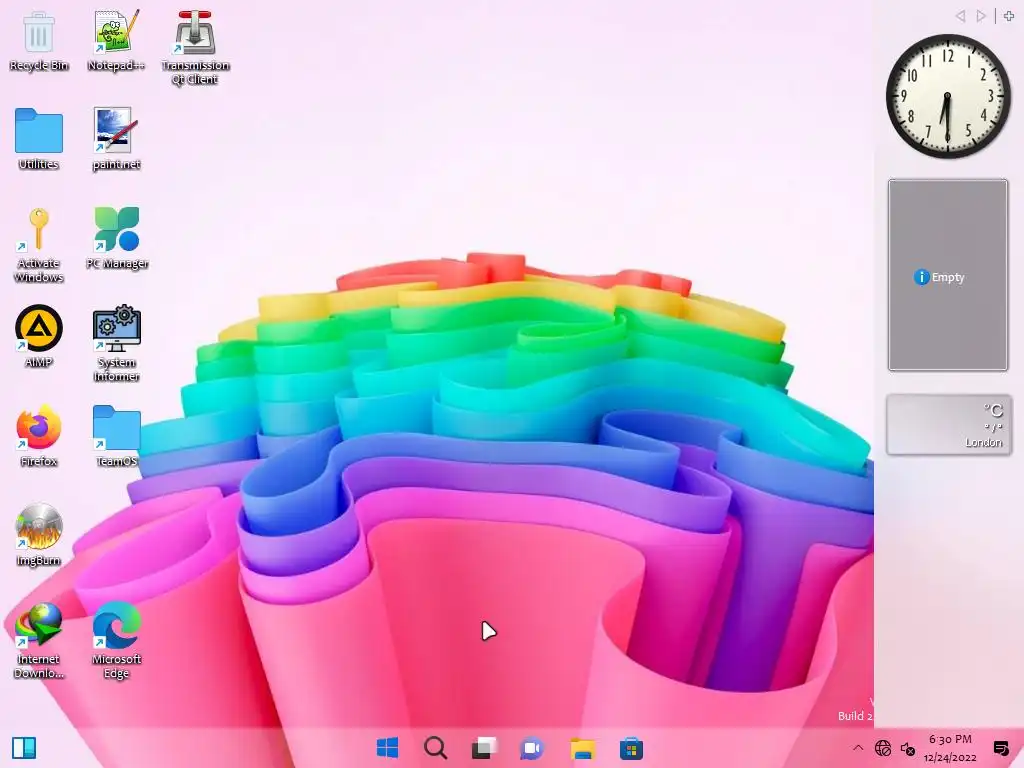Click the Empty feed gadget
1024x768 pixels.
point(948,275)
